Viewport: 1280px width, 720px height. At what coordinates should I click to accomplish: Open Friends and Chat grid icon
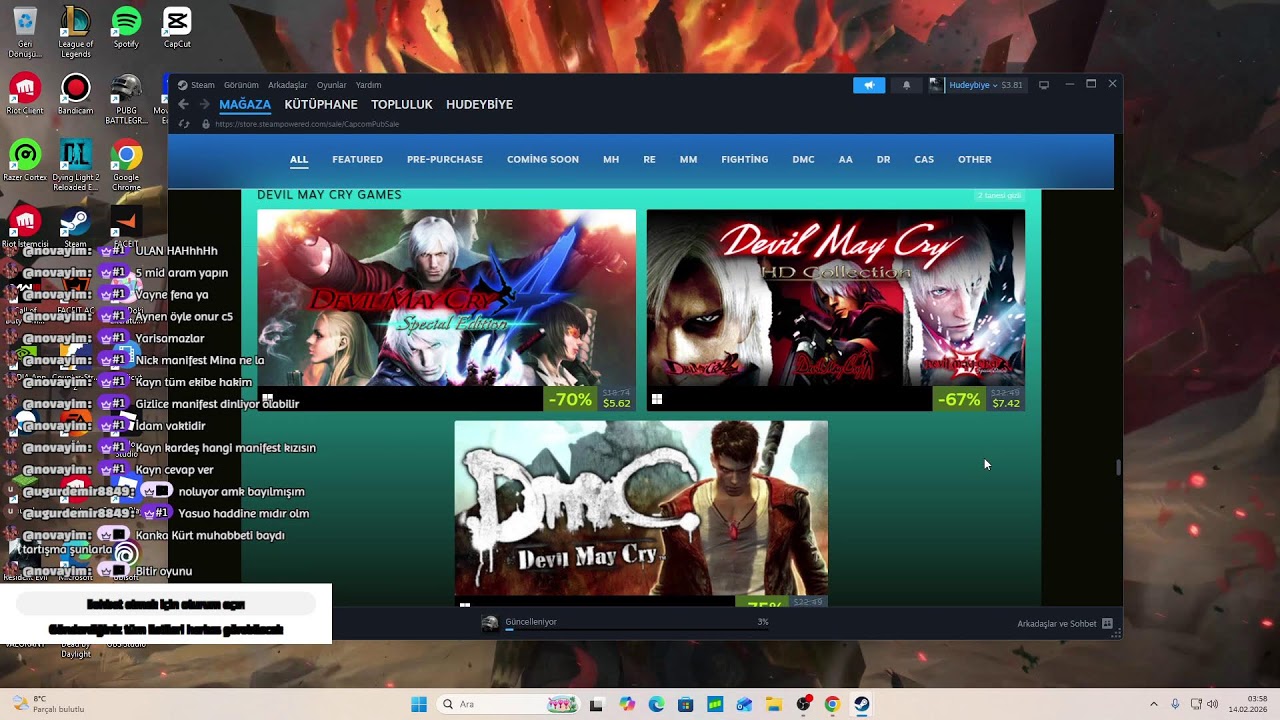[x=1107, y=623]
